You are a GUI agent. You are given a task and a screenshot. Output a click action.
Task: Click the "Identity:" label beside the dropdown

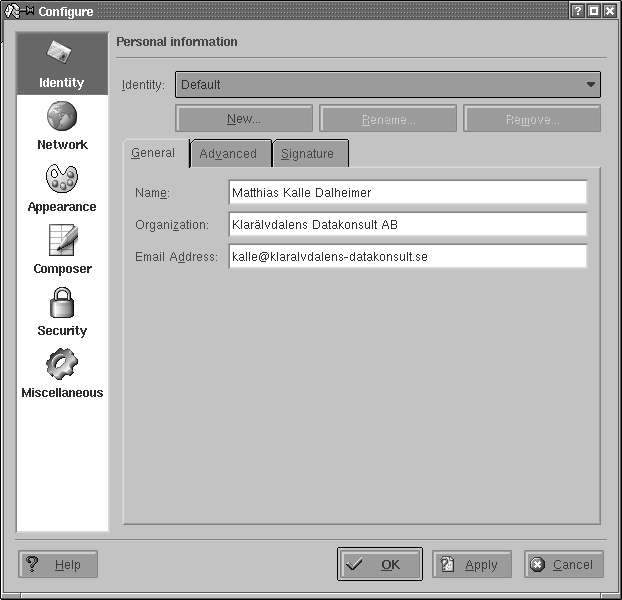click(143, 85)
